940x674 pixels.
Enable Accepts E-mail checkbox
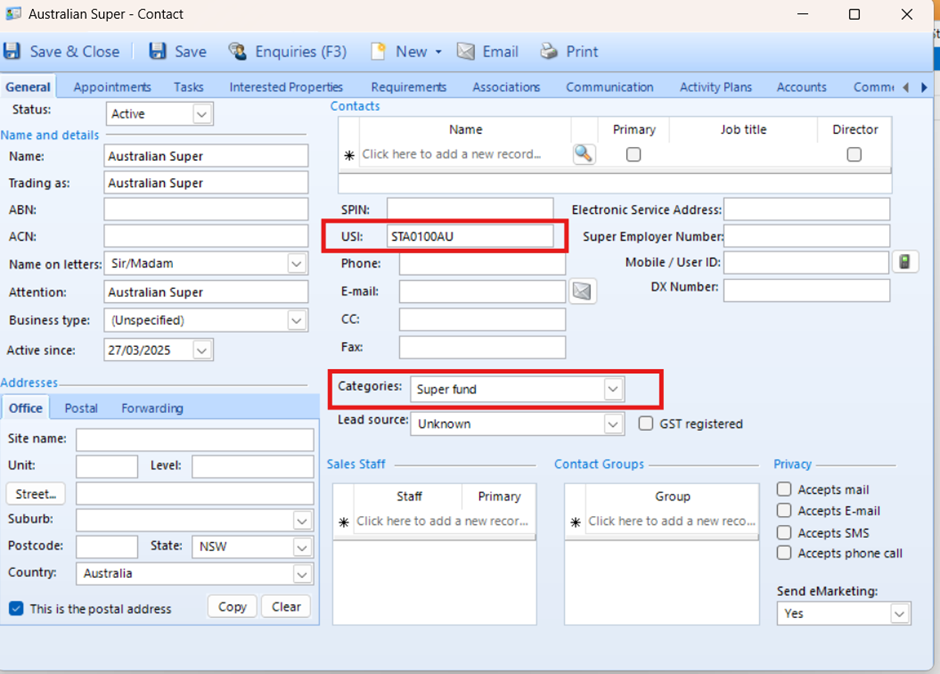click(784, 510)
